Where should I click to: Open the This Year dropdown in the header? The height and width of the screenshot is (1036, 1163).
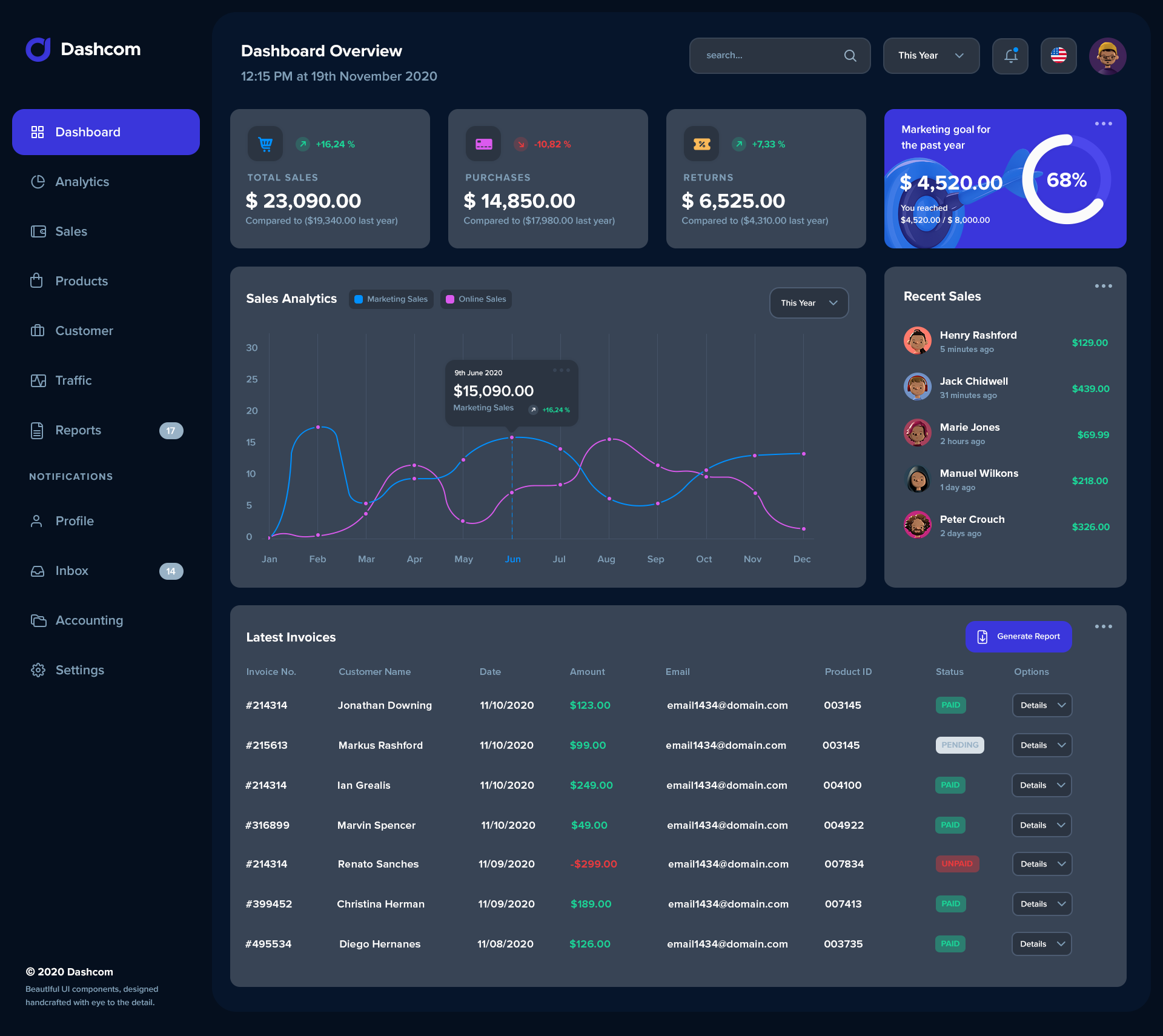[x=931, y=55]
